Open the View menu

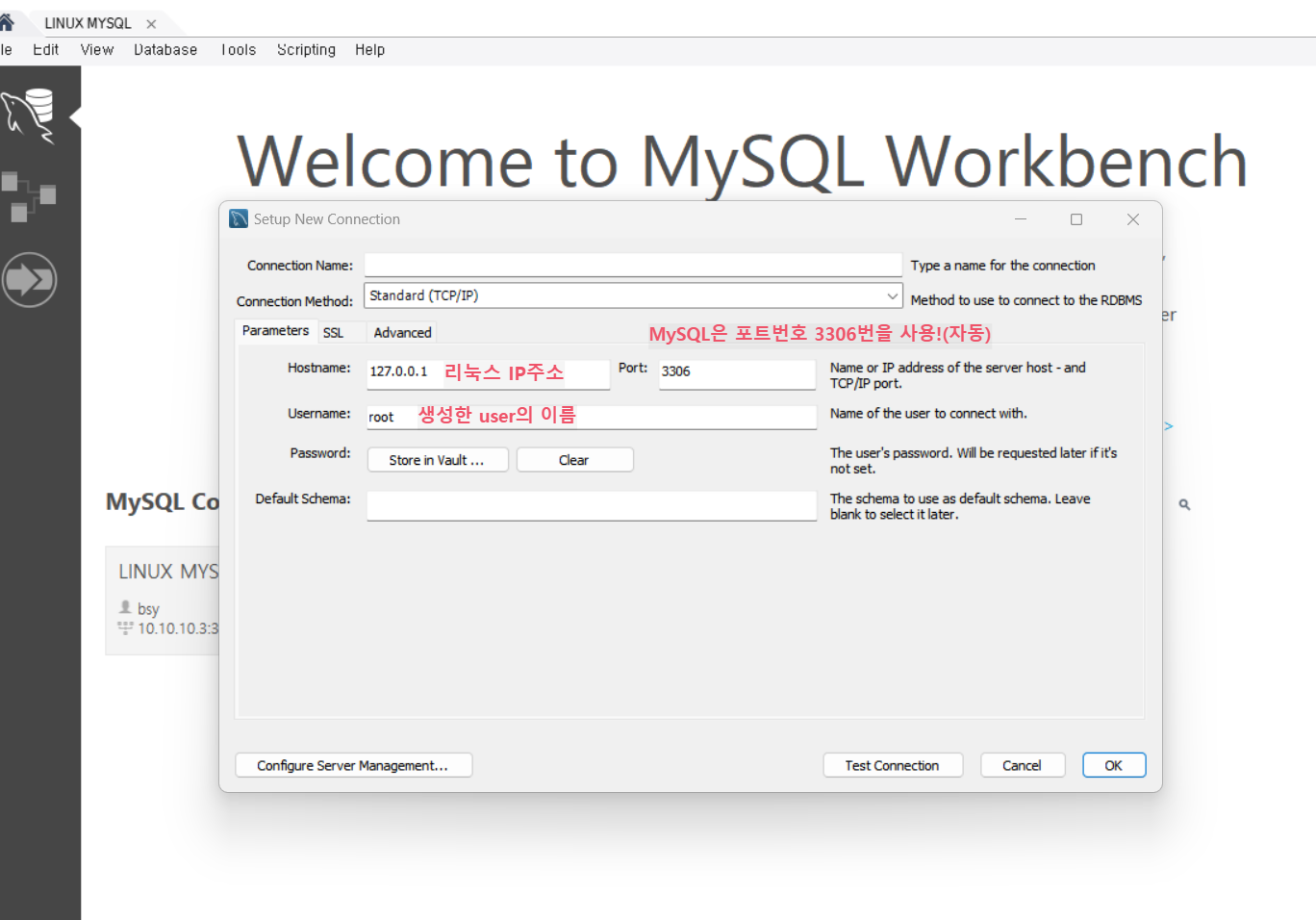click(x=96, y=50)
